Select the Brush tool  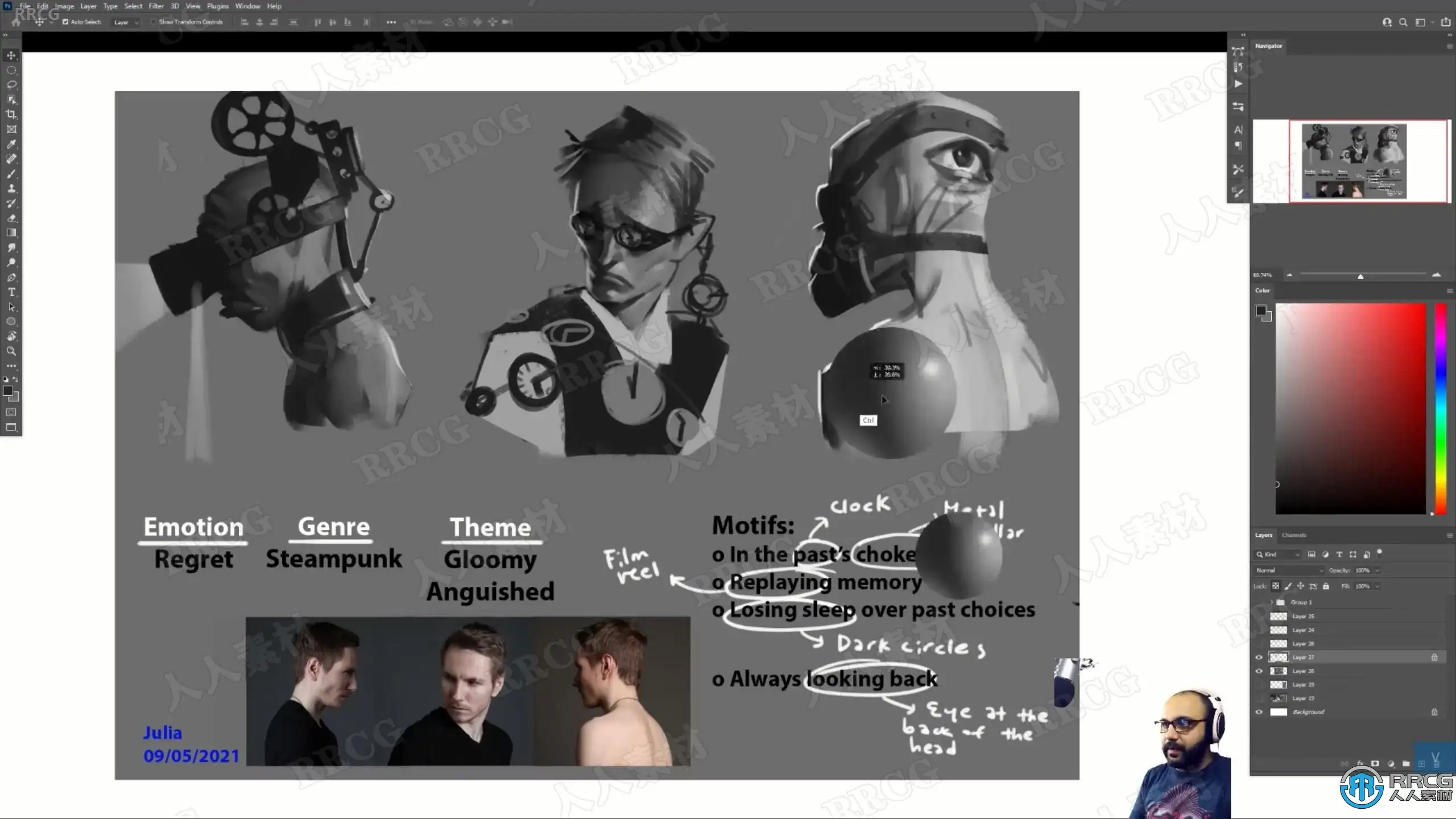11,173
